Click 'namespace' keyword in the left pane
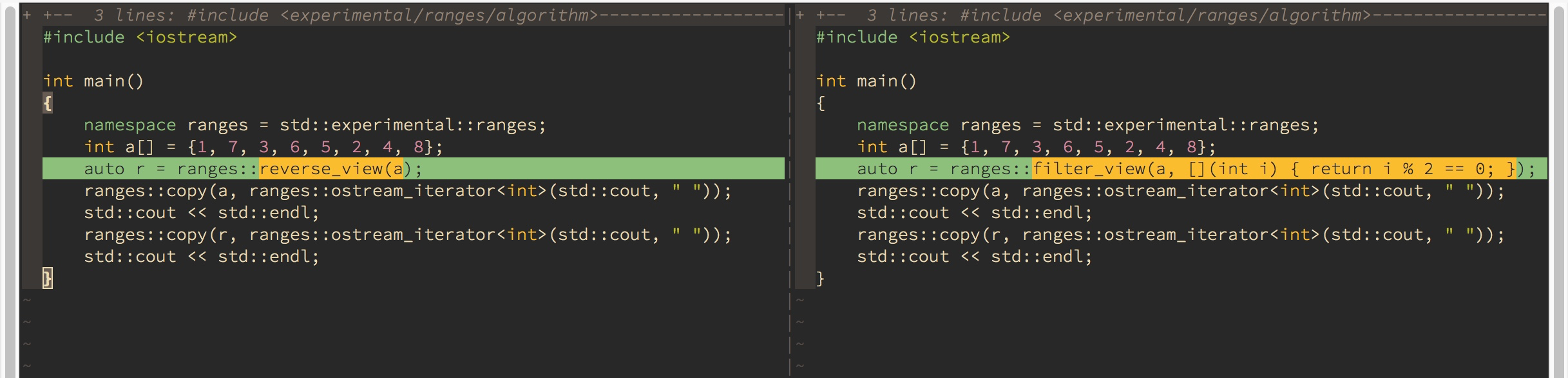Viewport: 1568px width, 378px height. point(129,125)
